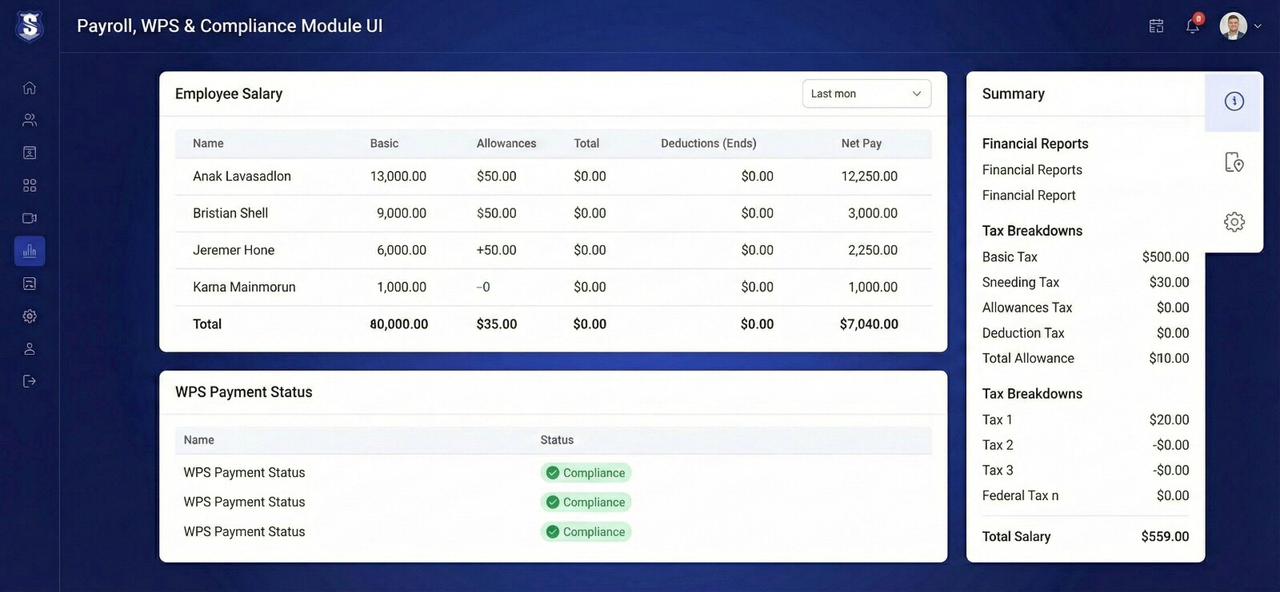Click the basic salary value '9,000.00'
This screenshot has height=592, width=1280.
[x=402, y=214]
